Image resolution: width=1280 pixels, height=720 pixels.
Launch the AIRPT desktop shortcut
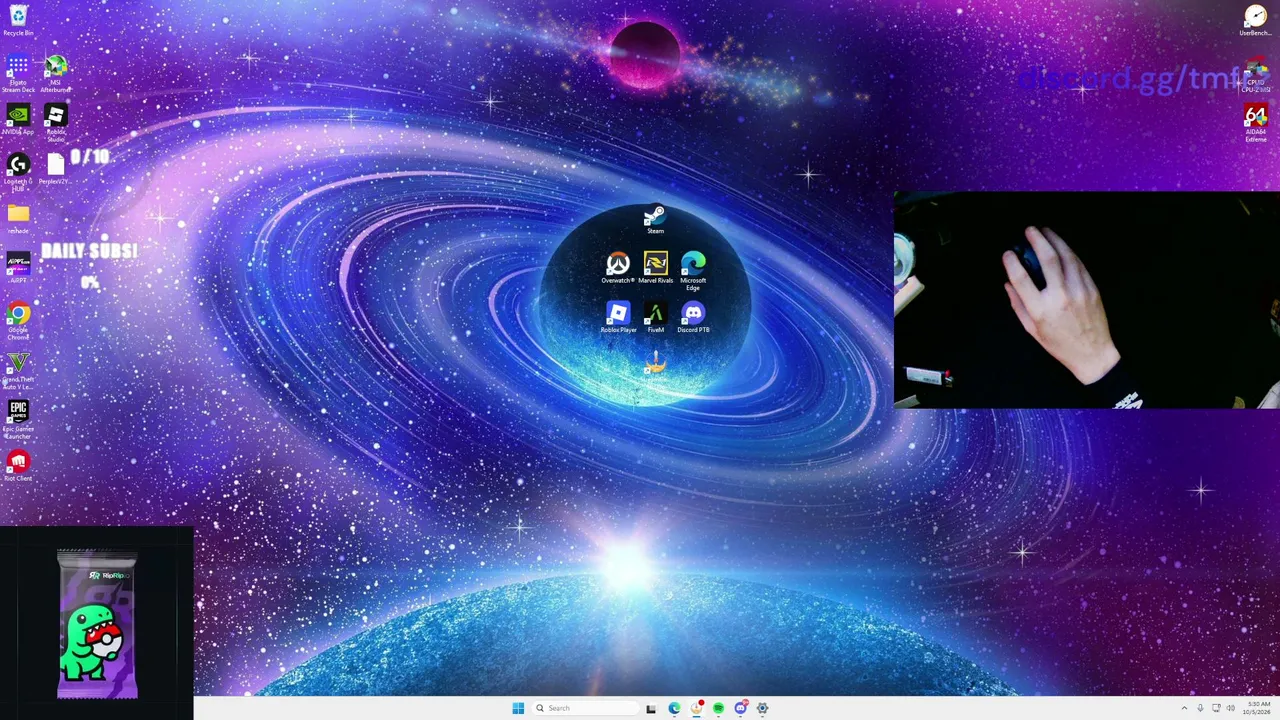pyautogui.click(x=18, y=268)
